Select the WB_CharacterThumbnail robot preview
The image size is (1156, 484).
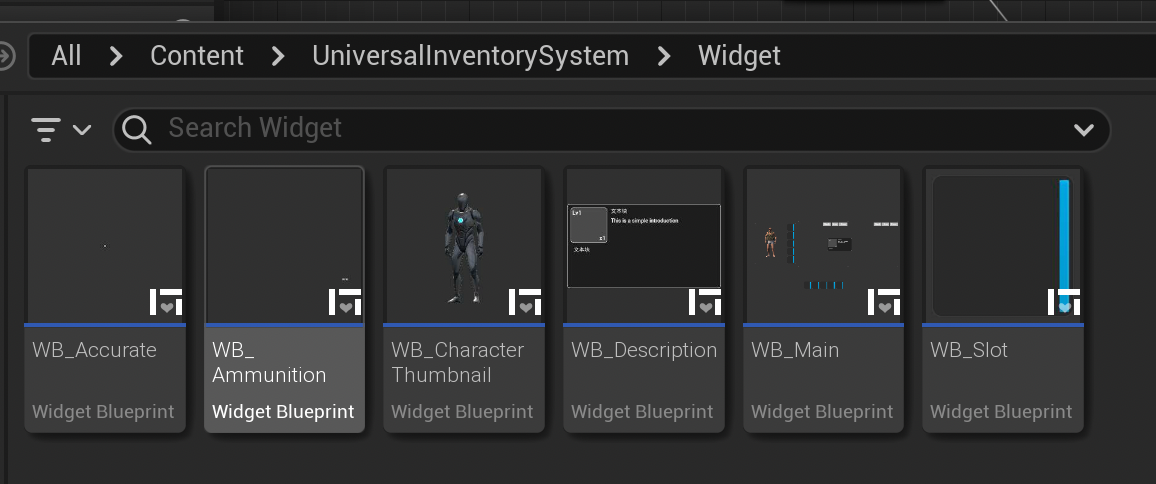tap(463, 245)
